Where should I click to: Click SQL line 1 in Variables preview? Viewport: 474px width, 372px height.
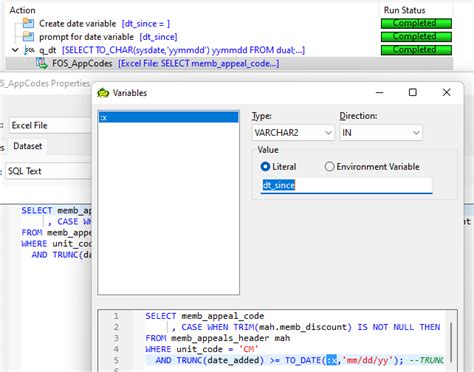pos(205,316)
